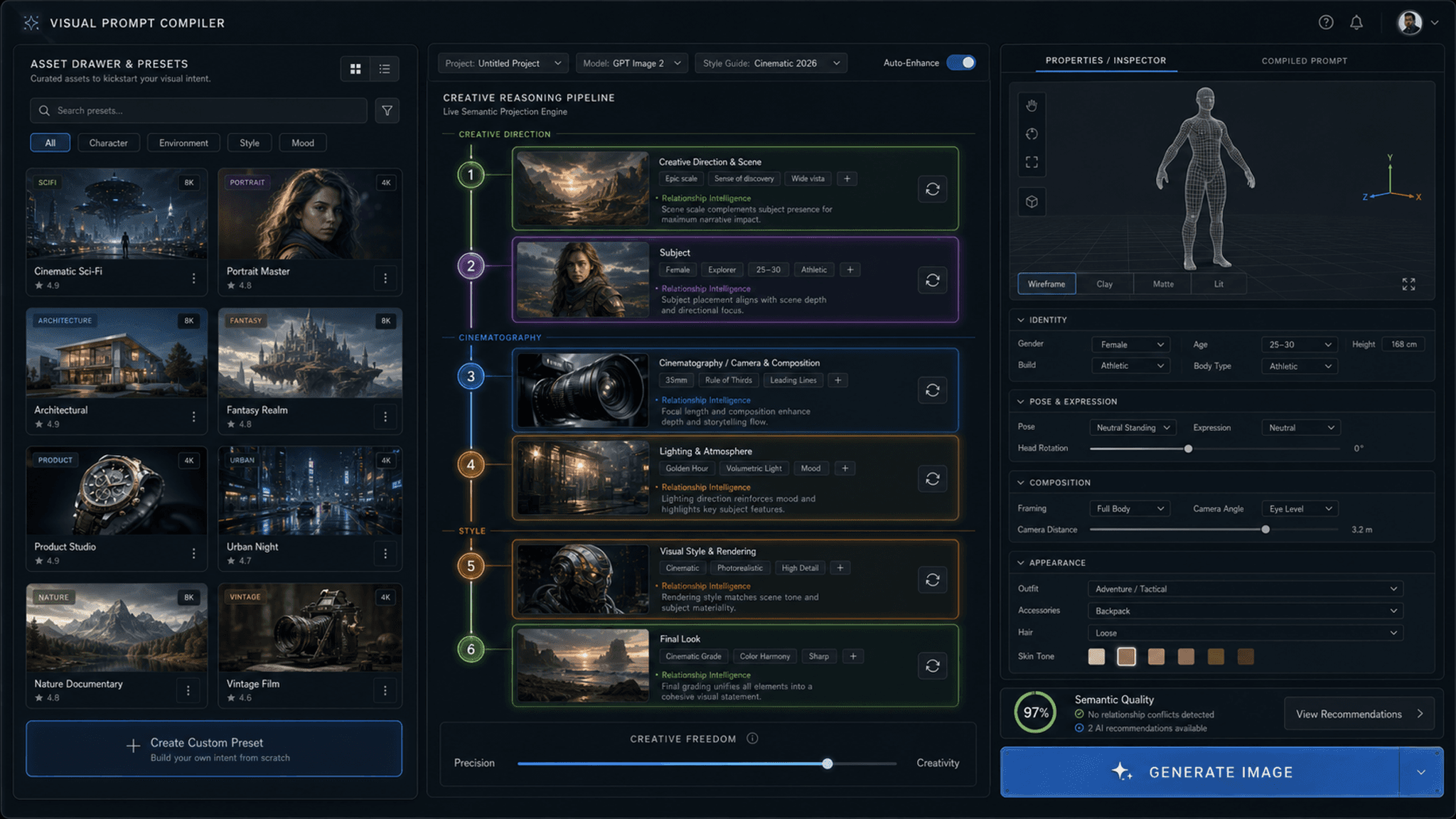Open the Outfit dropdown
Image resolution: width=1456 pixels, height=819 pixels.
pos(1246,589)
